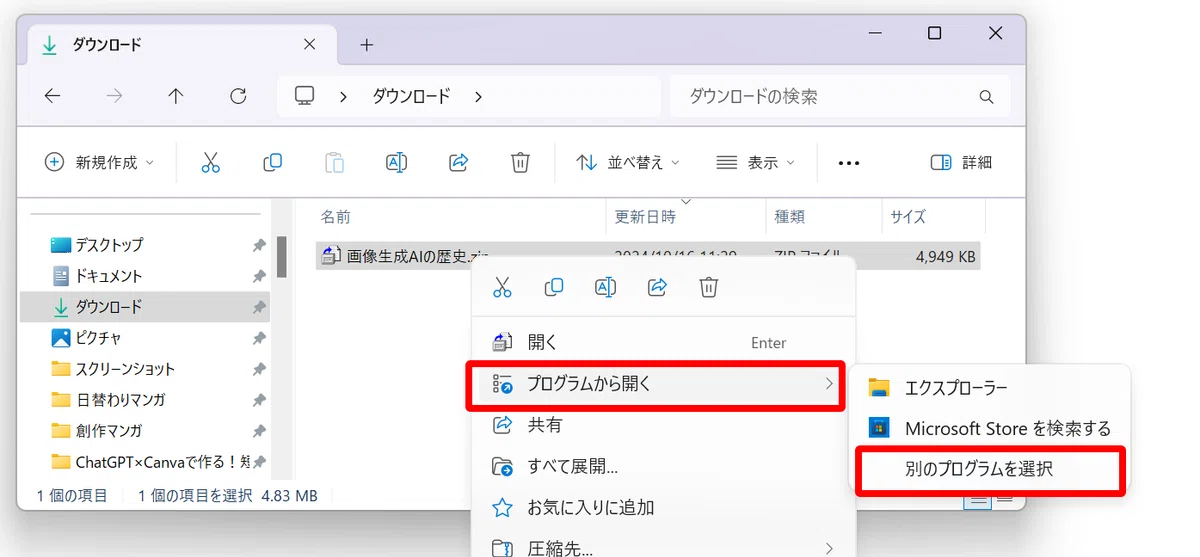This screenshot has height=557, width=1200.
Task: Click the Cut icon in the context menu
Action: 502,287
